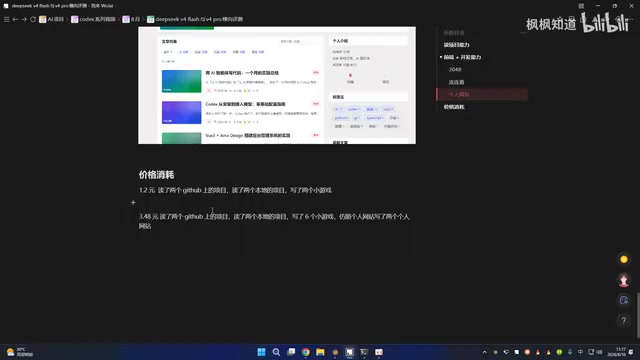
Task: Go forward with the right arrow
Action: [x=24, y=19]
